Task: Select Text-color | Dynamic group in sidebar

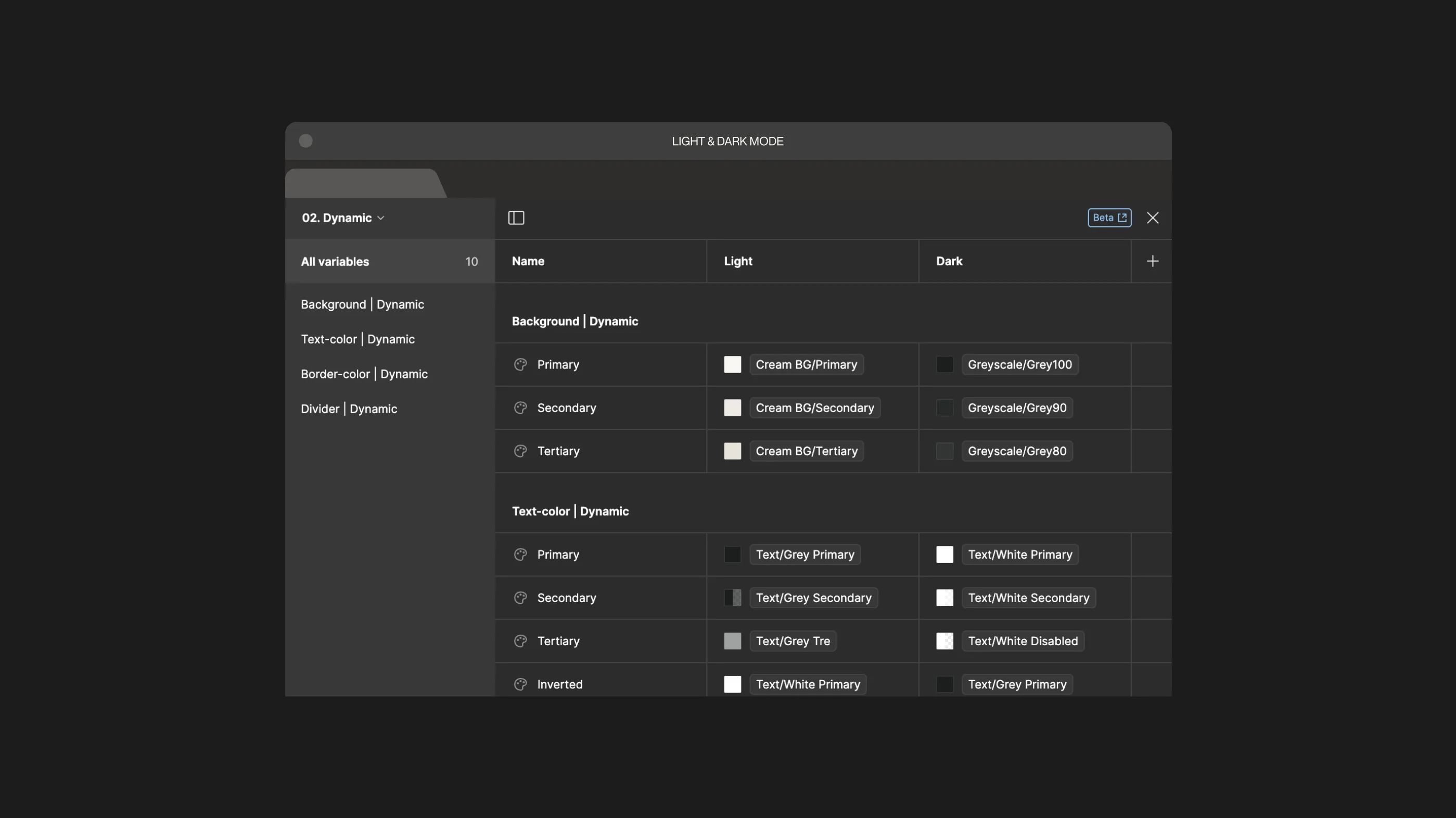Action: tap(358, 339)
